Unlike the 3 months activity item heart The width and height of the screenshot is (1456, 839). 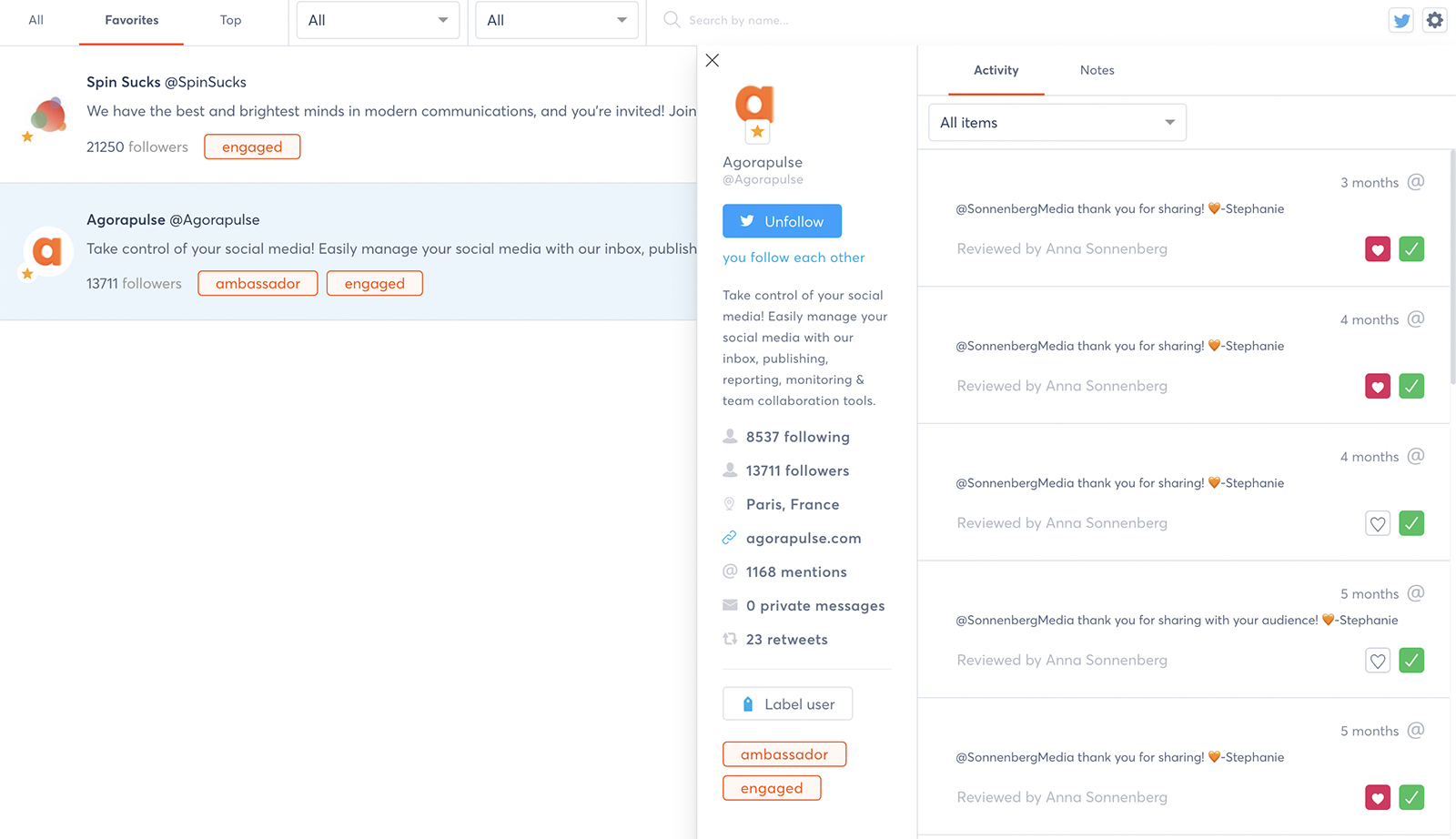click(1378, 249)
